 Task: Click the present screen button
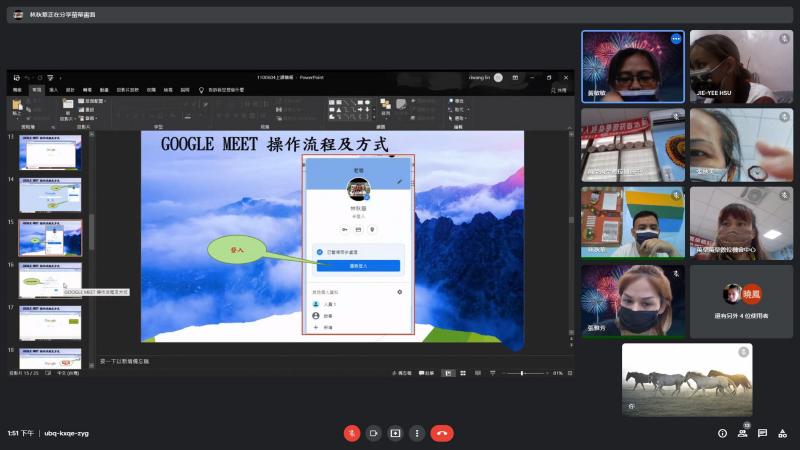tap(396, 433)
